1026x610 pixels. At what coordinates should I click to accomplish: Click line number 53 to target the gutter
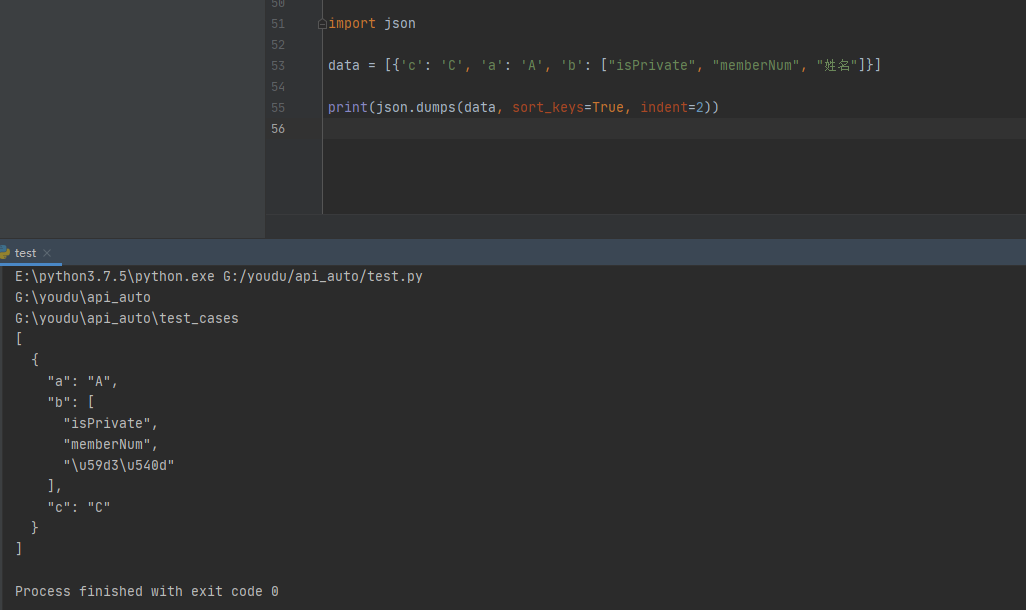278,65
